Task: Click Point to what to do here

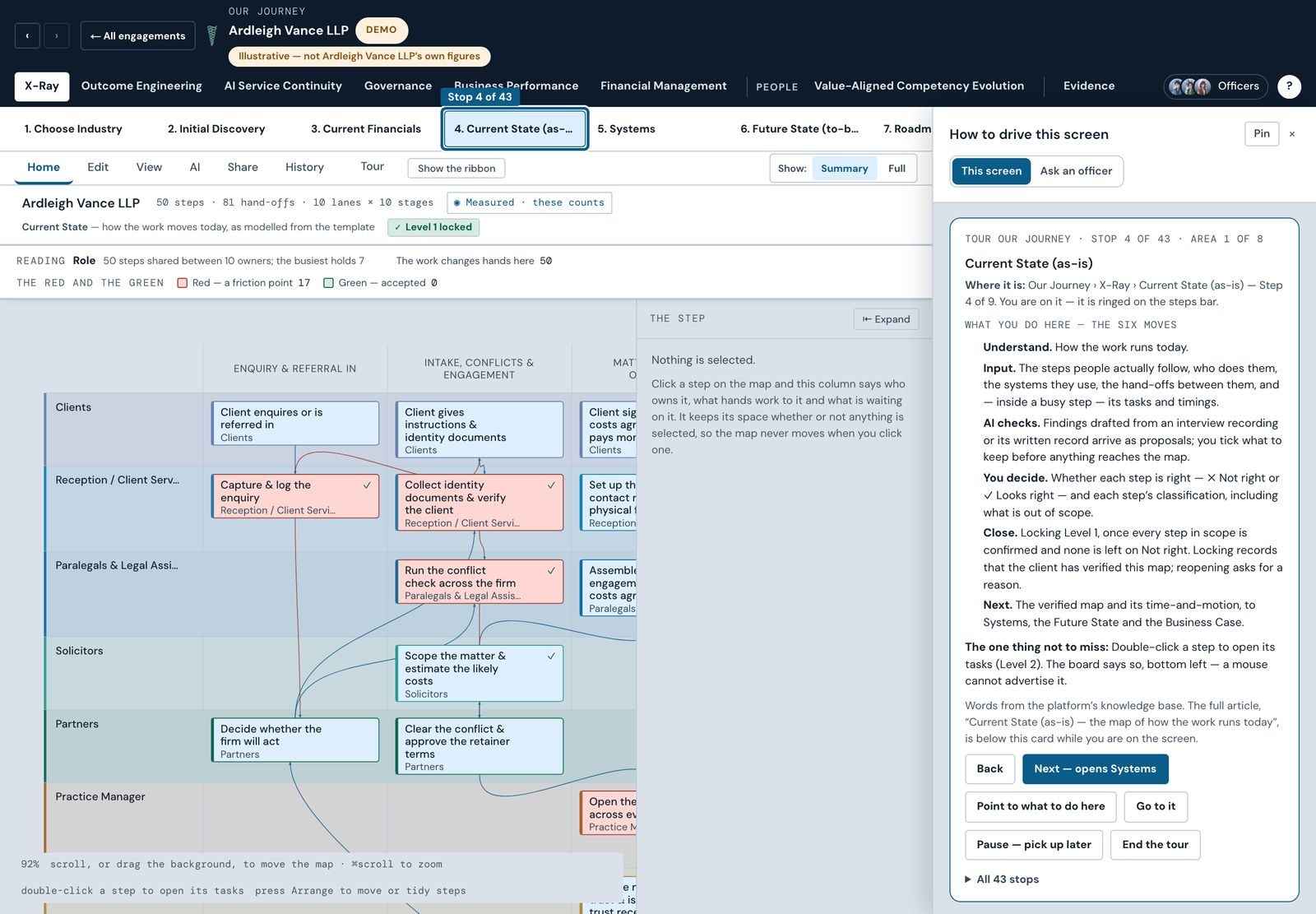Action: (1040, 807)
